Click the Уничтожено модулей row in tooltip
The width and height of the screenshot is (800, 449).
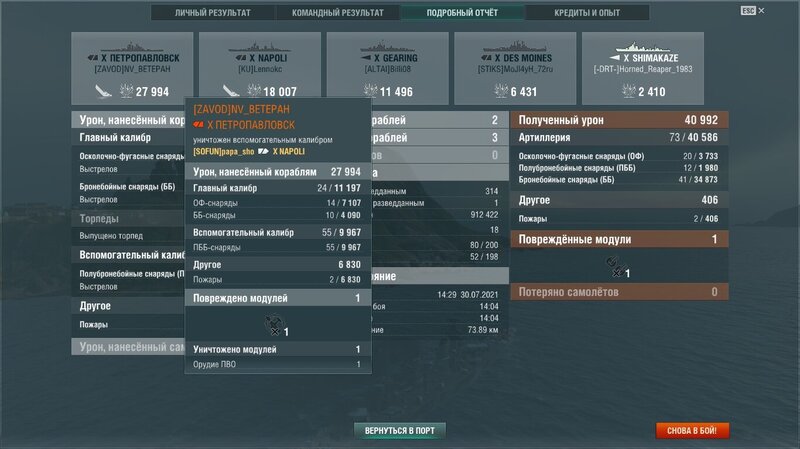[x=278, y=350]
